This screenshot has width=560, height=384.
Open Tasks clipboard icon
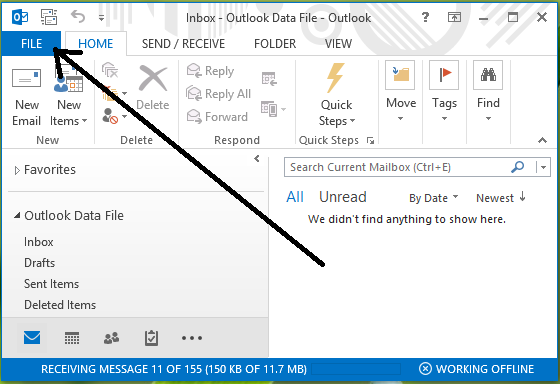point(151,338)
